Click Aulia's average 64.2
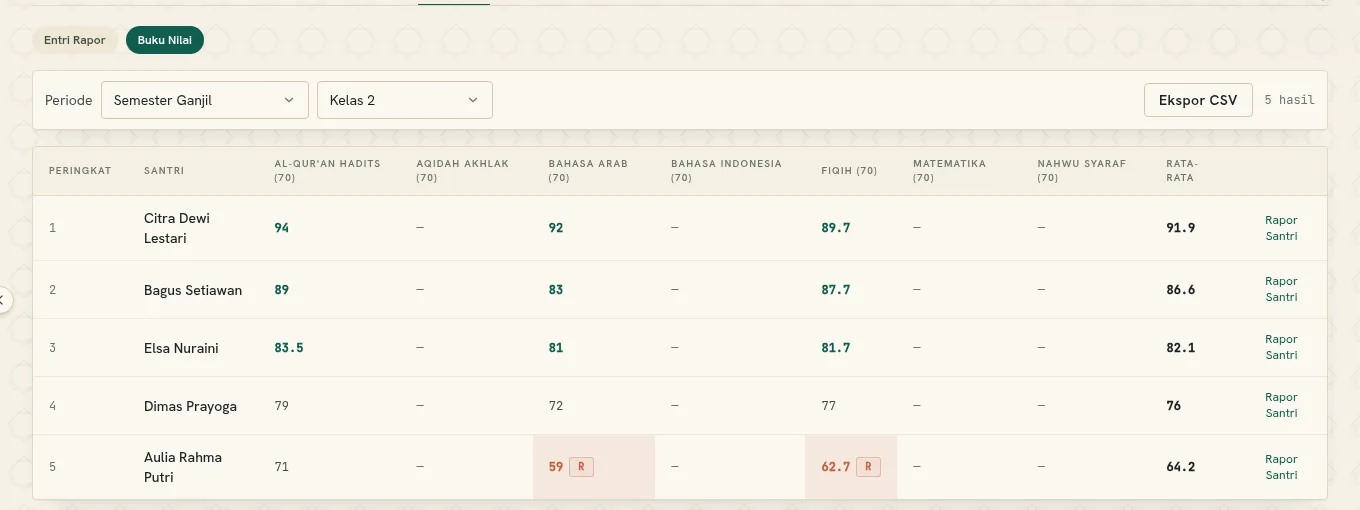 click(1181, 467)
